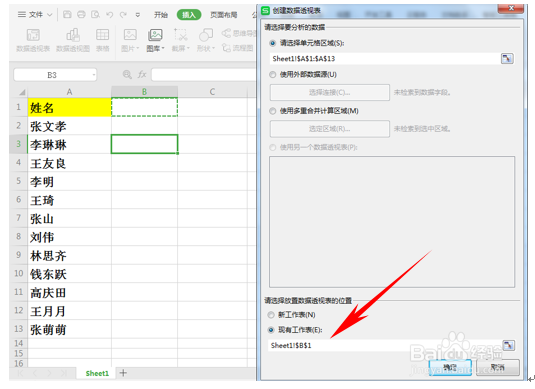Expand the 截屏 dropdown arrow

point(188,48)
